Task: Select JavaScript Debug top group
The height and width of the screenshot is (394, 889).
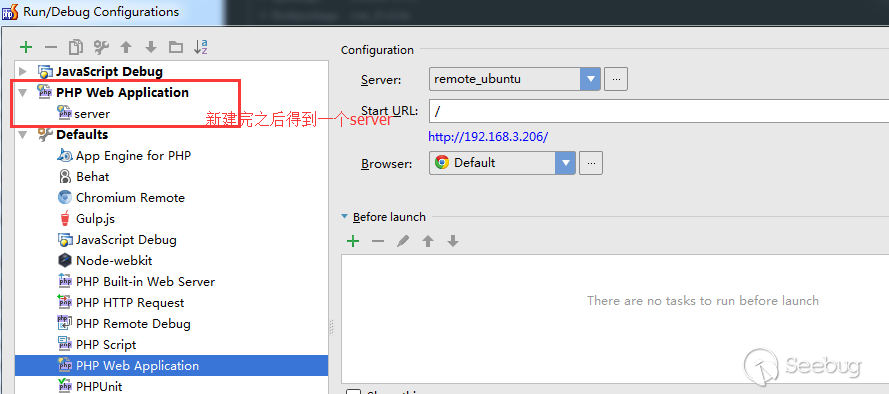Action: (x=100, y=71)
